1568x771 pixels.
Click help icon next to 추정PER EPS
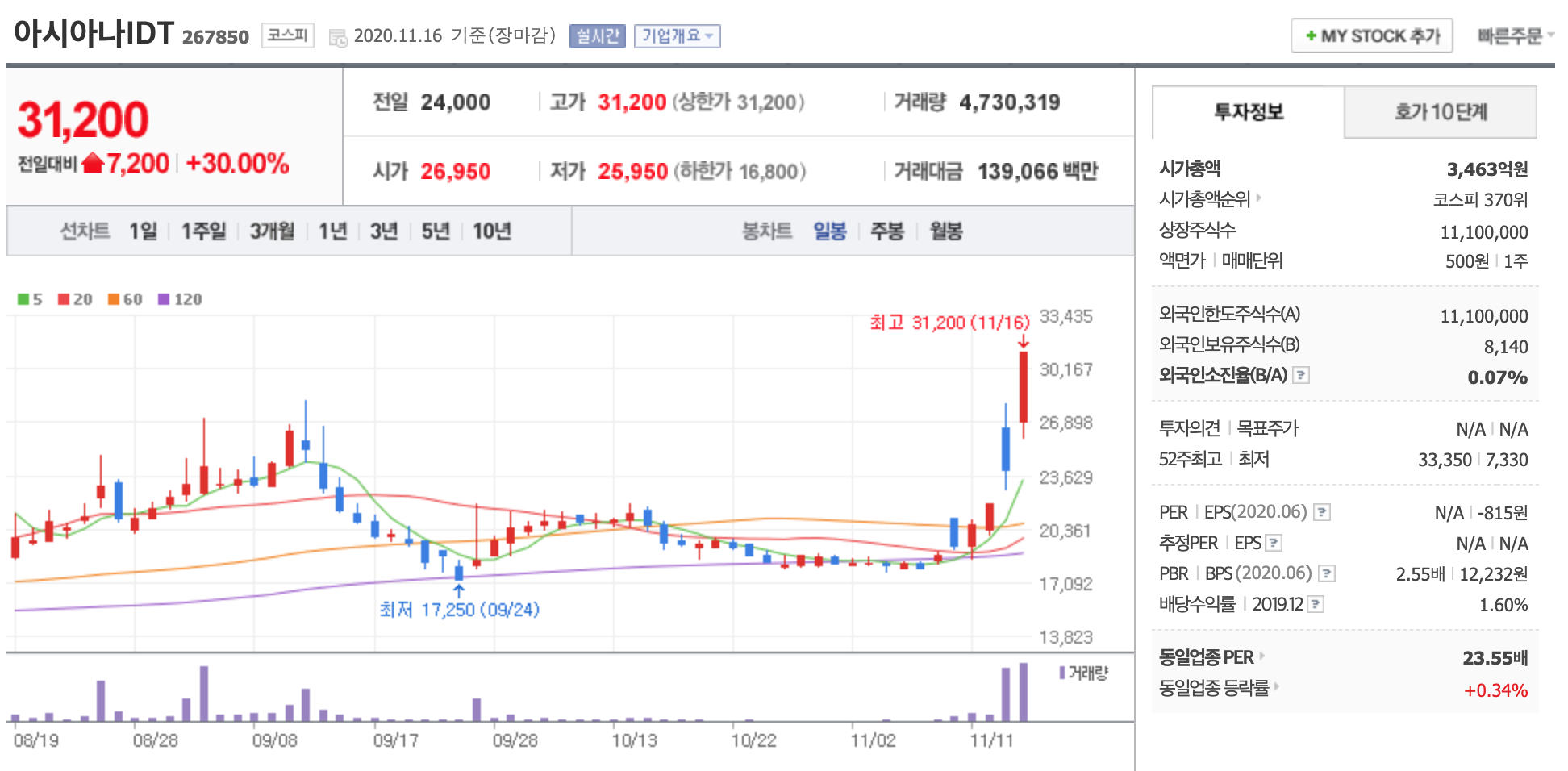[x=1274, y=543]
